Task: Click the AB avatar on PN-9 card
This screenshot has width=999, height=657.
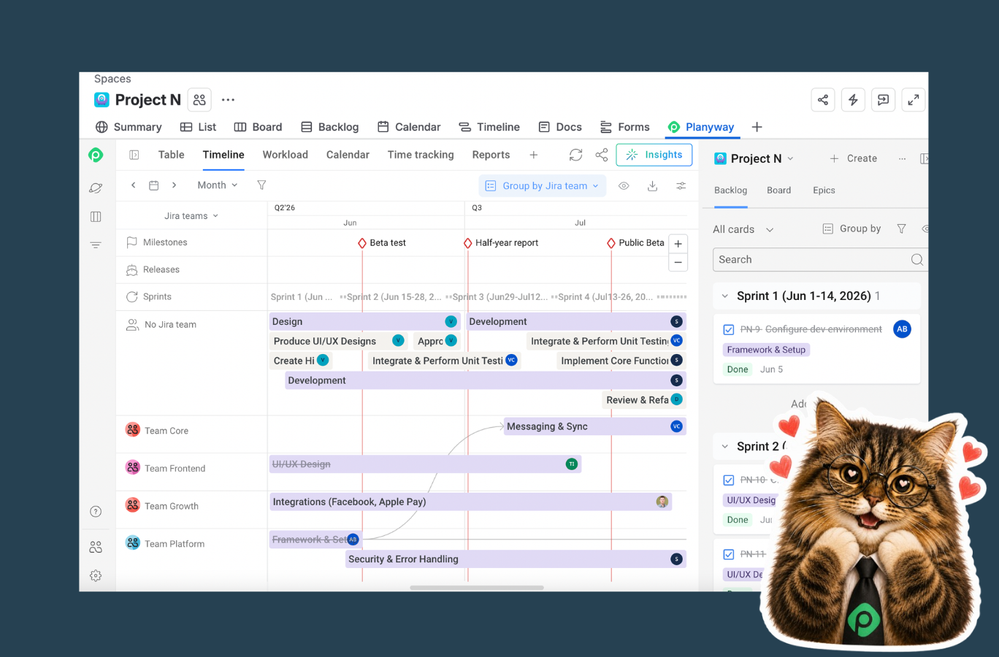Action: pos(902,329)
